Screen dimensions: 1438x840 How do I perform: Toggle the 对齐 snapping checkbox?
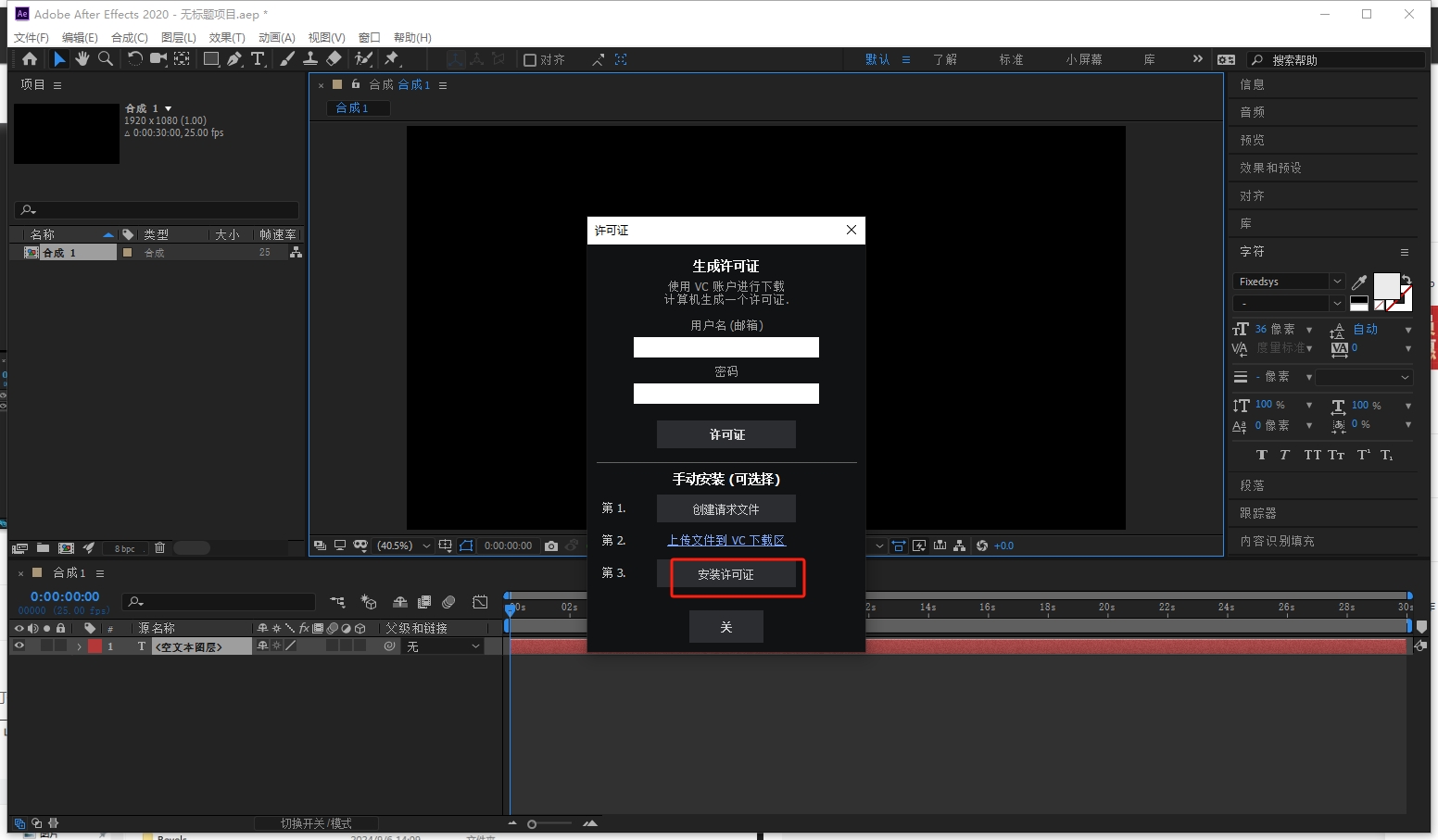click(x=530, y=59)
